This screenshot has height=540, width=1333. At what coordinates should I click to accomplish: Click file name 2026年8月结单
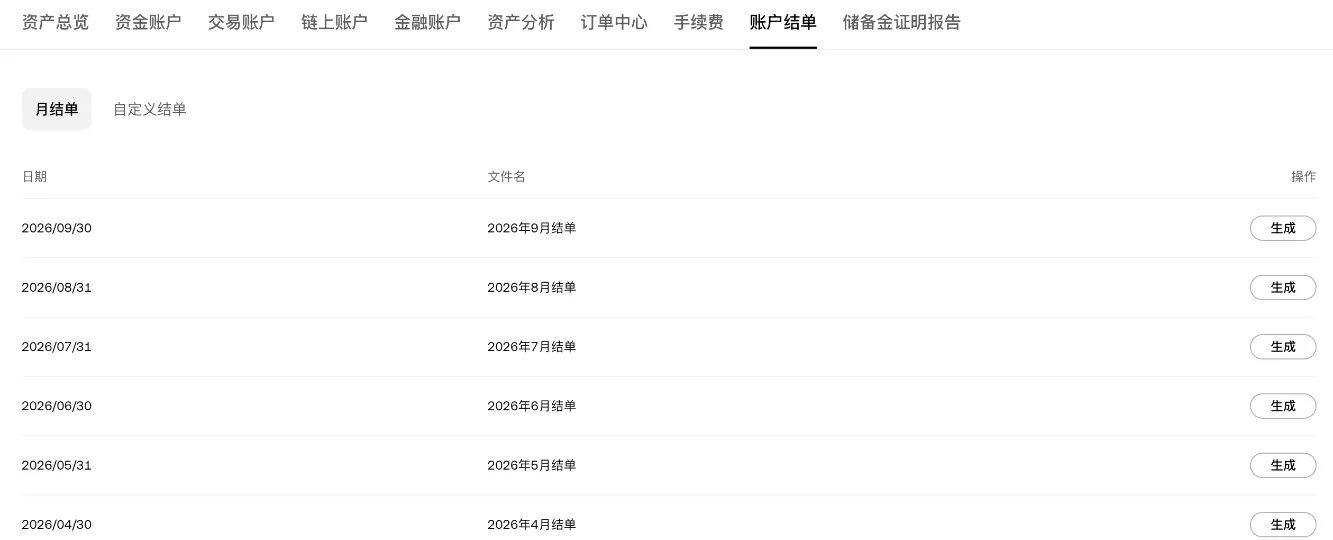coord(532,287)
